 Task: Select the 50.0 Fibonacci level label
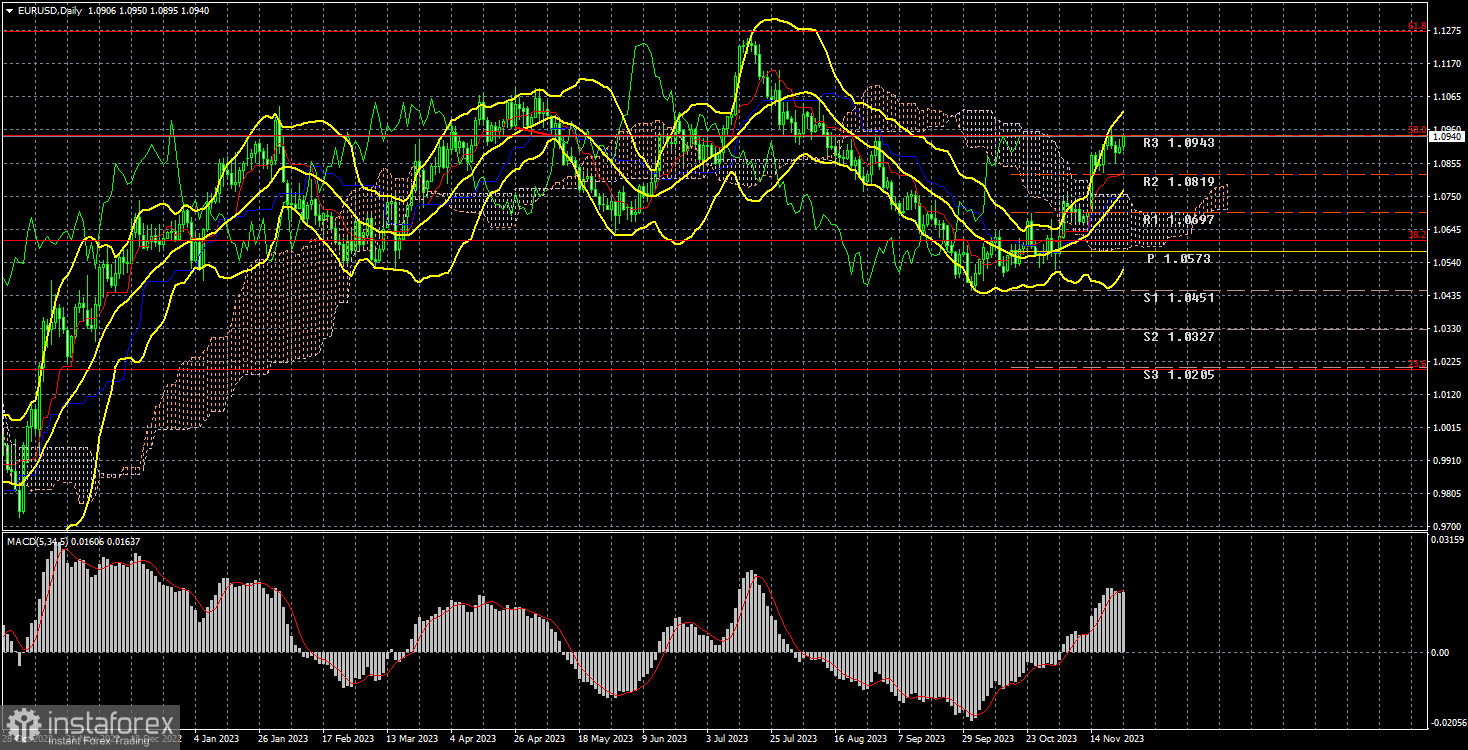click(x=1417, y=130)
